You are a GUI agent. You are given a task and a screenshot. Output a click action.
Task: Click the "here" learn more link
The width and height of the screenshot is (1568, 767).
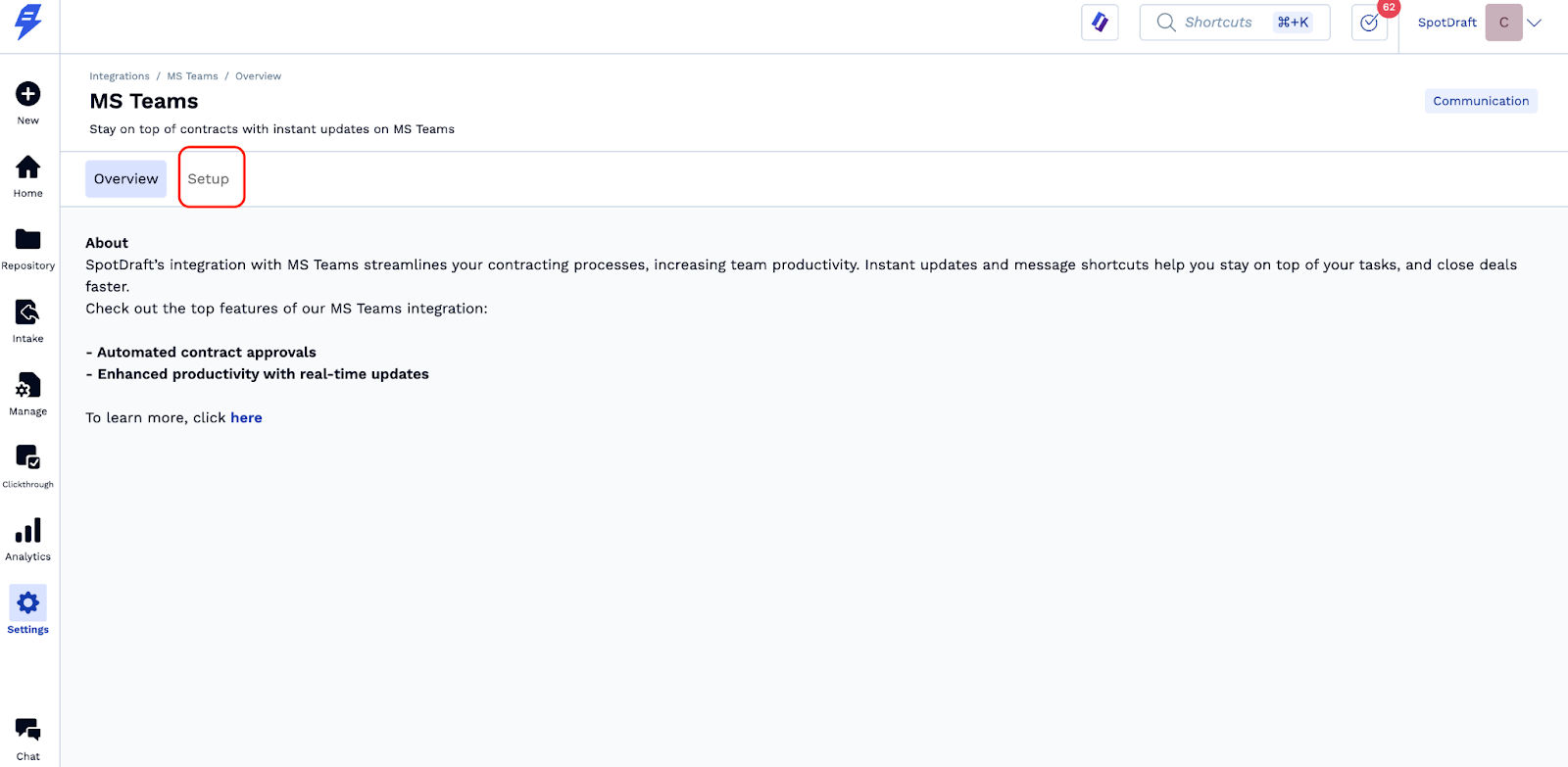click(x=246, y=418)
